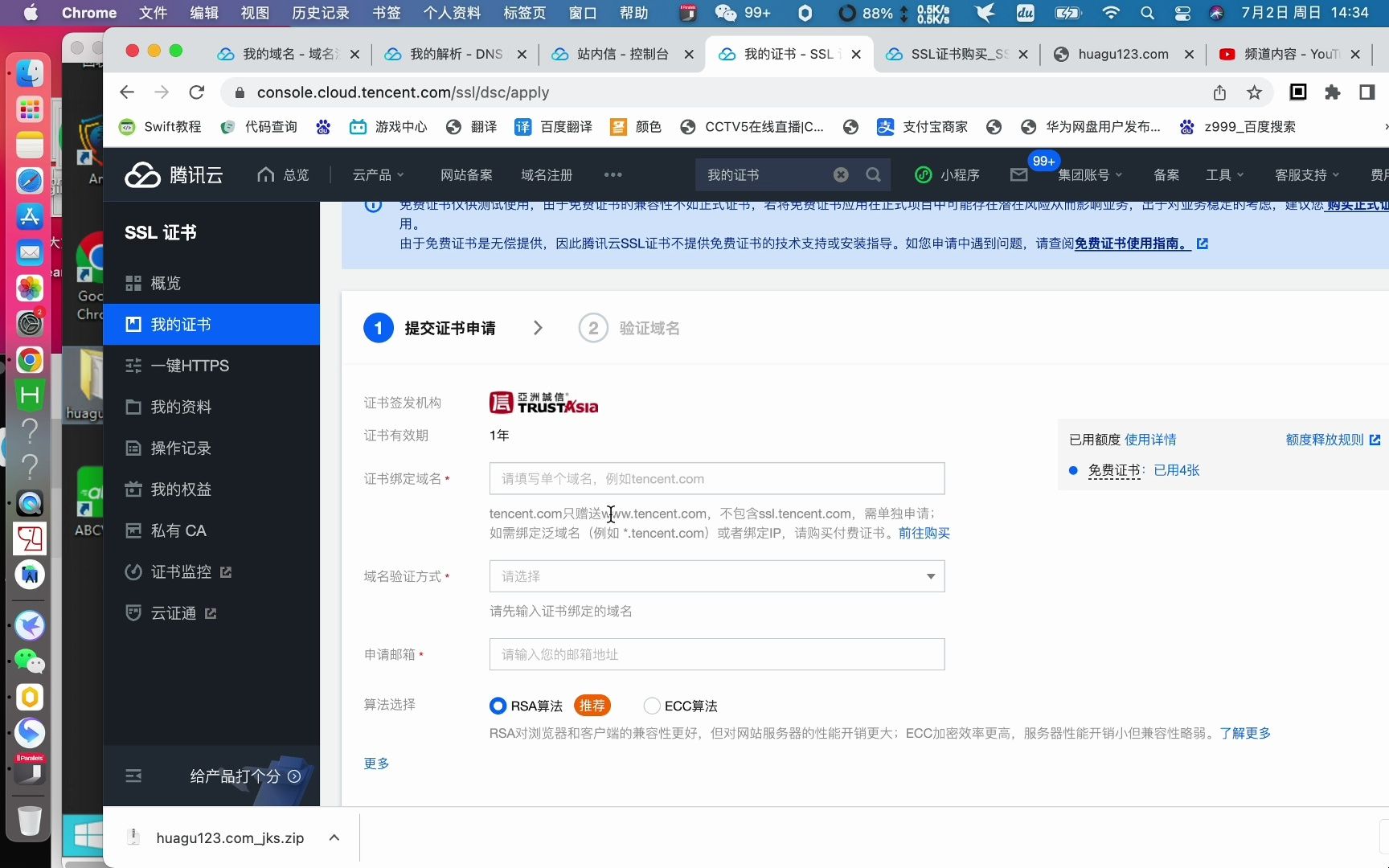The width and height of the screenshot is (1389, 868).
Task: Bookmark this page with star icon
Action: [x=1254, y=92]
